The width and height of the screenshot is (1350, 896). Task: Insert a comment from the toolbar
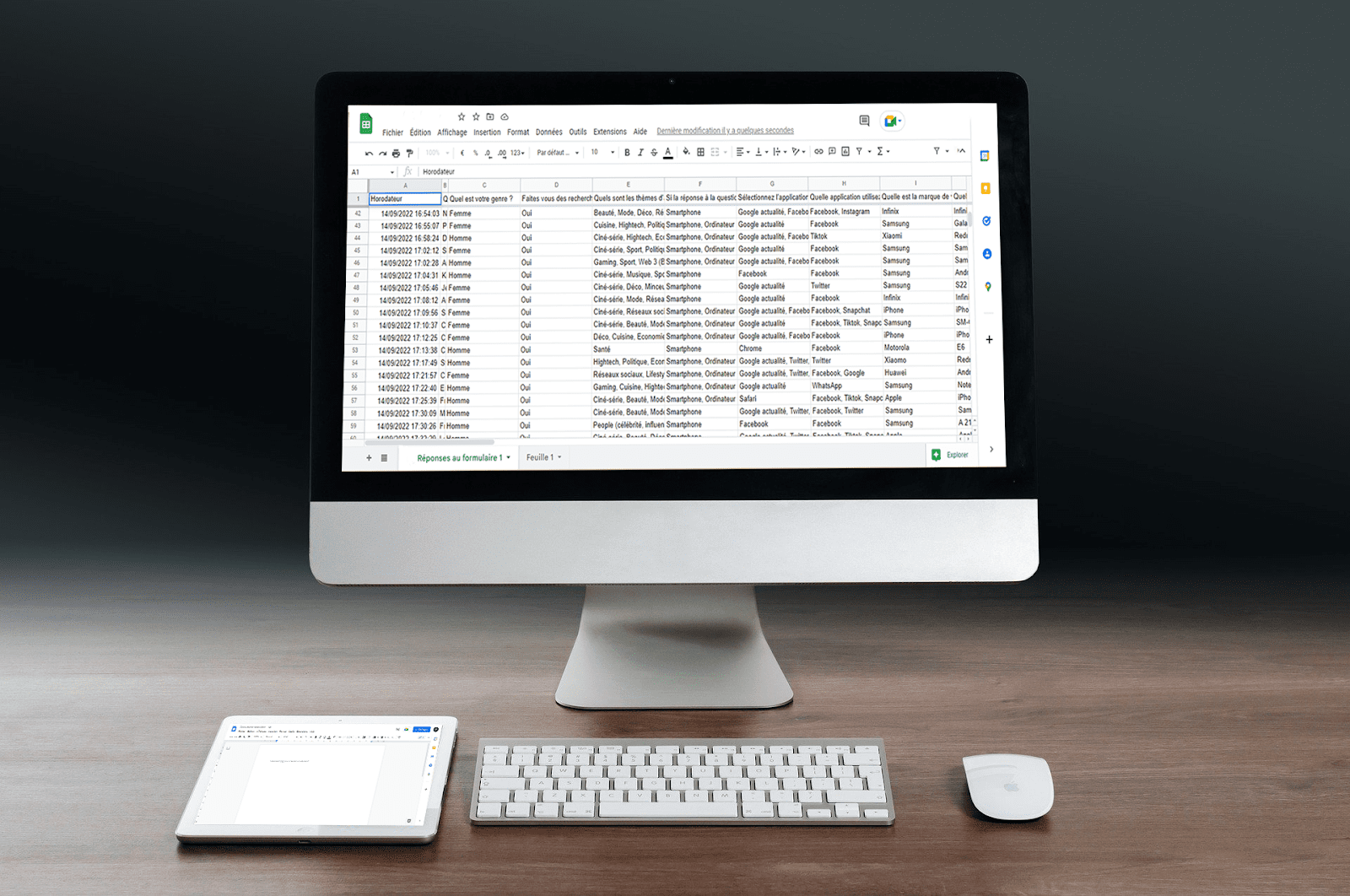[x=832, y=151]
